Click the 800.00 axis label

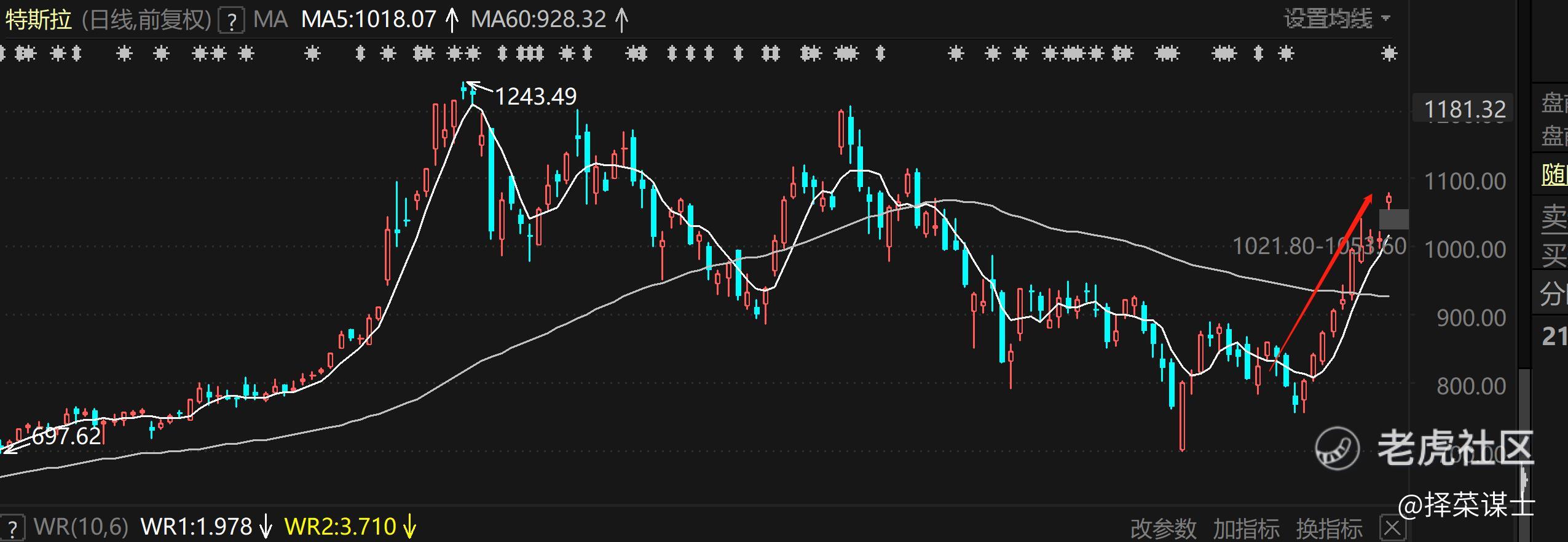1471,386
